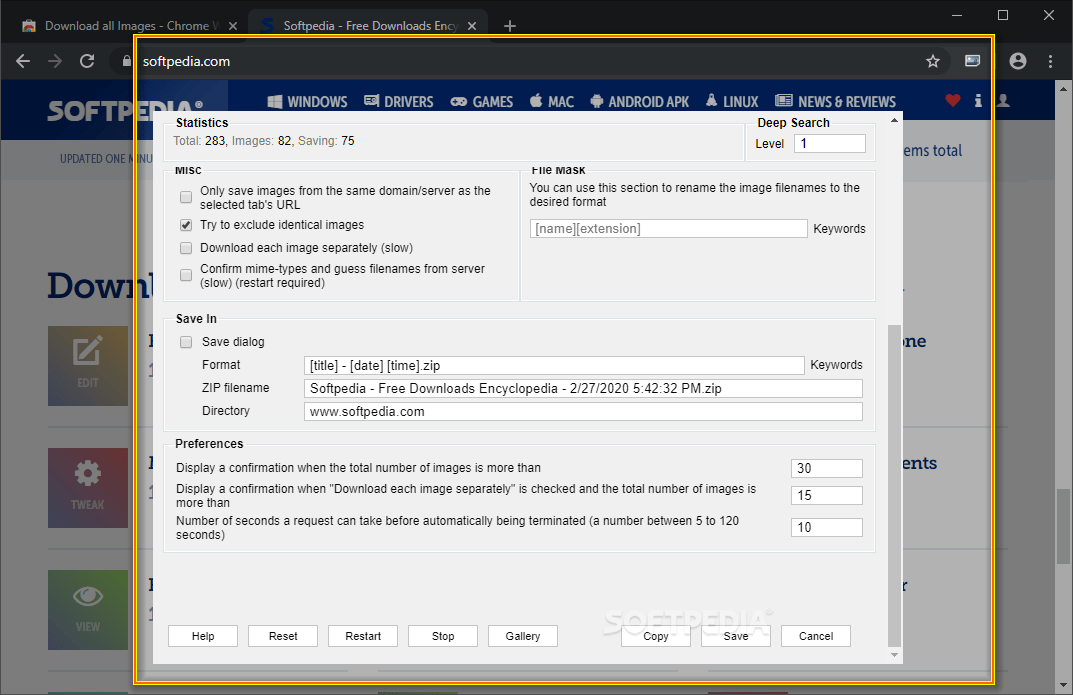Image resolution: width=1073 pixels, height=695 pixels.
Task: Click the dialog scrollbar up arrow
Action: click(x=894, y=120)
